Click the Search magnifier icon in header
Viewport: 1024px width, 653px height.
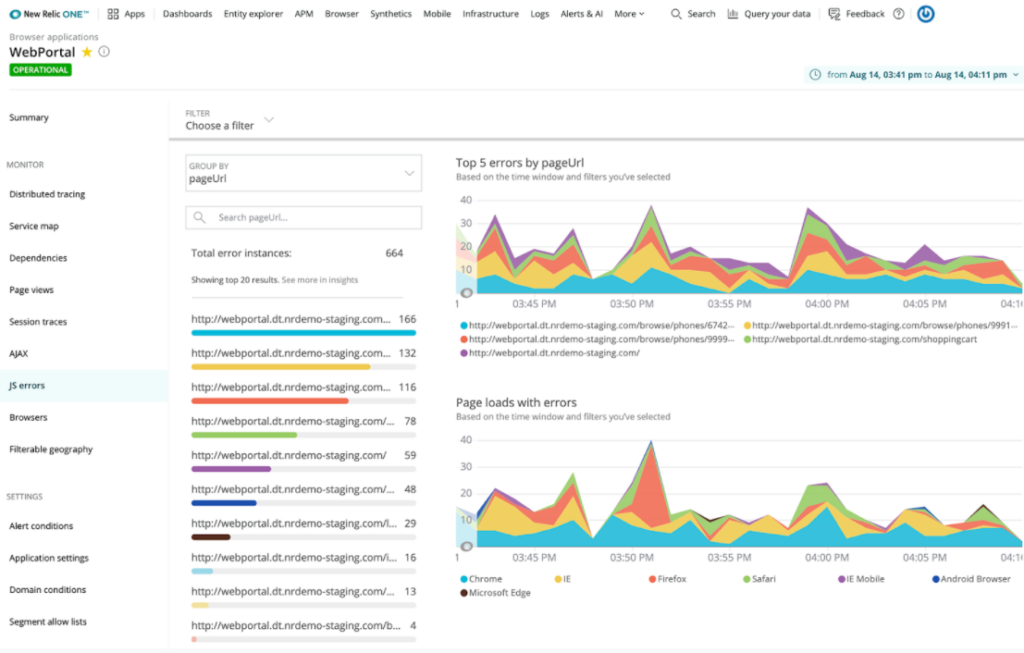point(676,14)
